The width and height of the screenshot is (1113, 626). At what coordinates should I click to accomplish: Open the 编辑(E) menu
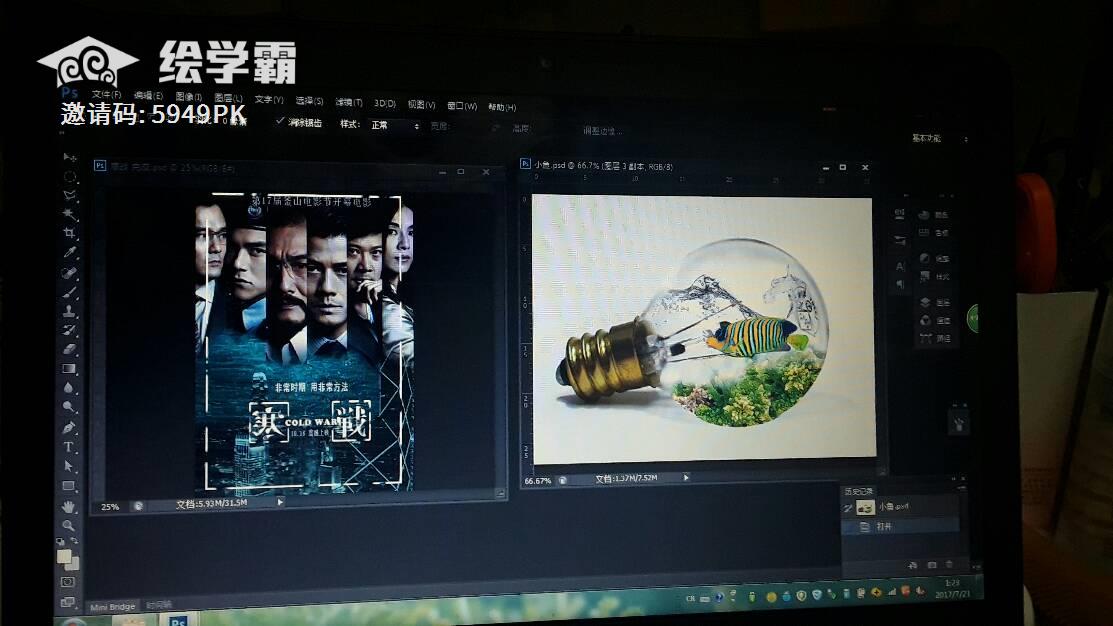point(148,96)
